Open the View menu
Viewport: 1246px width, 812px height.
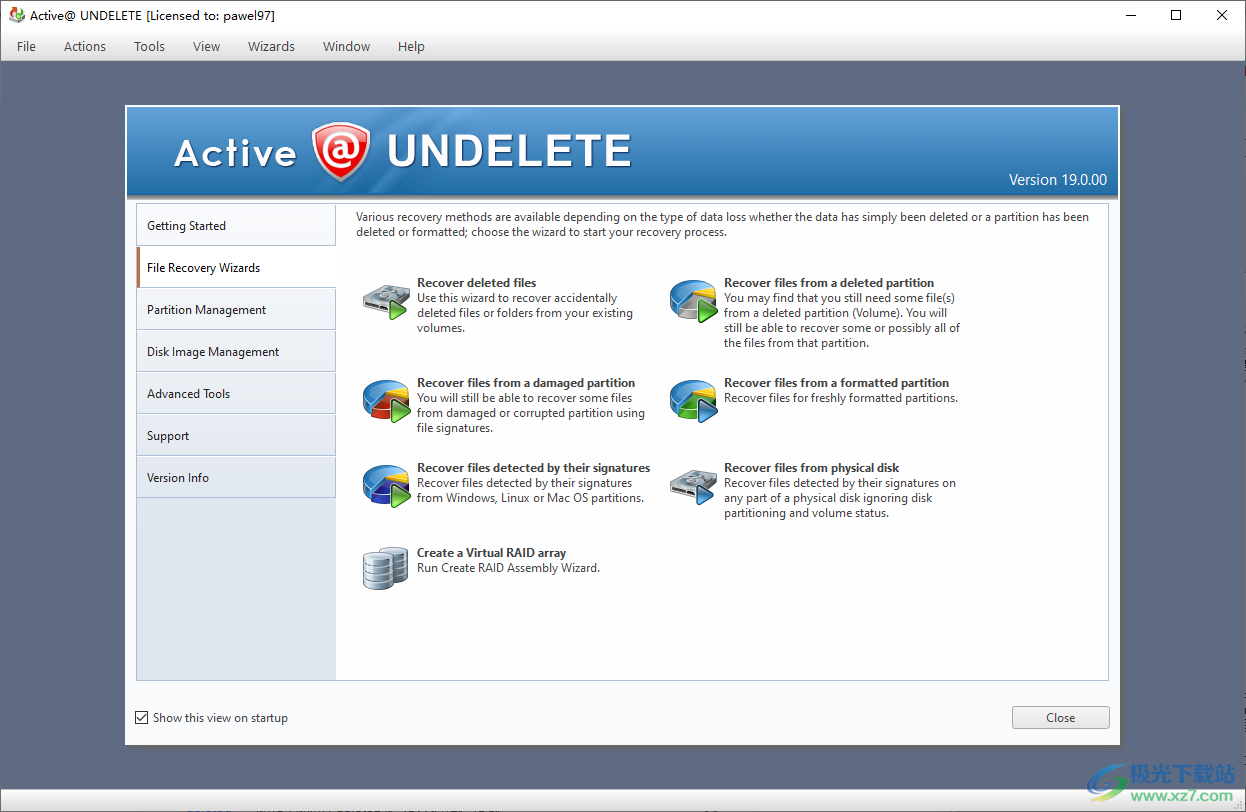207,46
